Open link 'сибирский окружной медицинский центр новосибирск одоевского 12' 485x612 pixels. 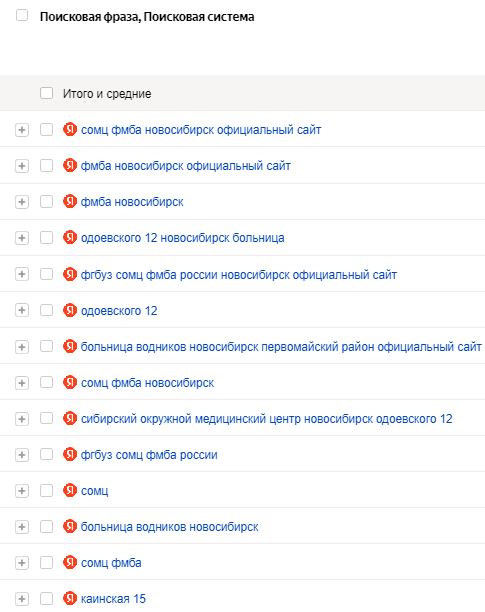pyautogui.click(x=266, y=419)
